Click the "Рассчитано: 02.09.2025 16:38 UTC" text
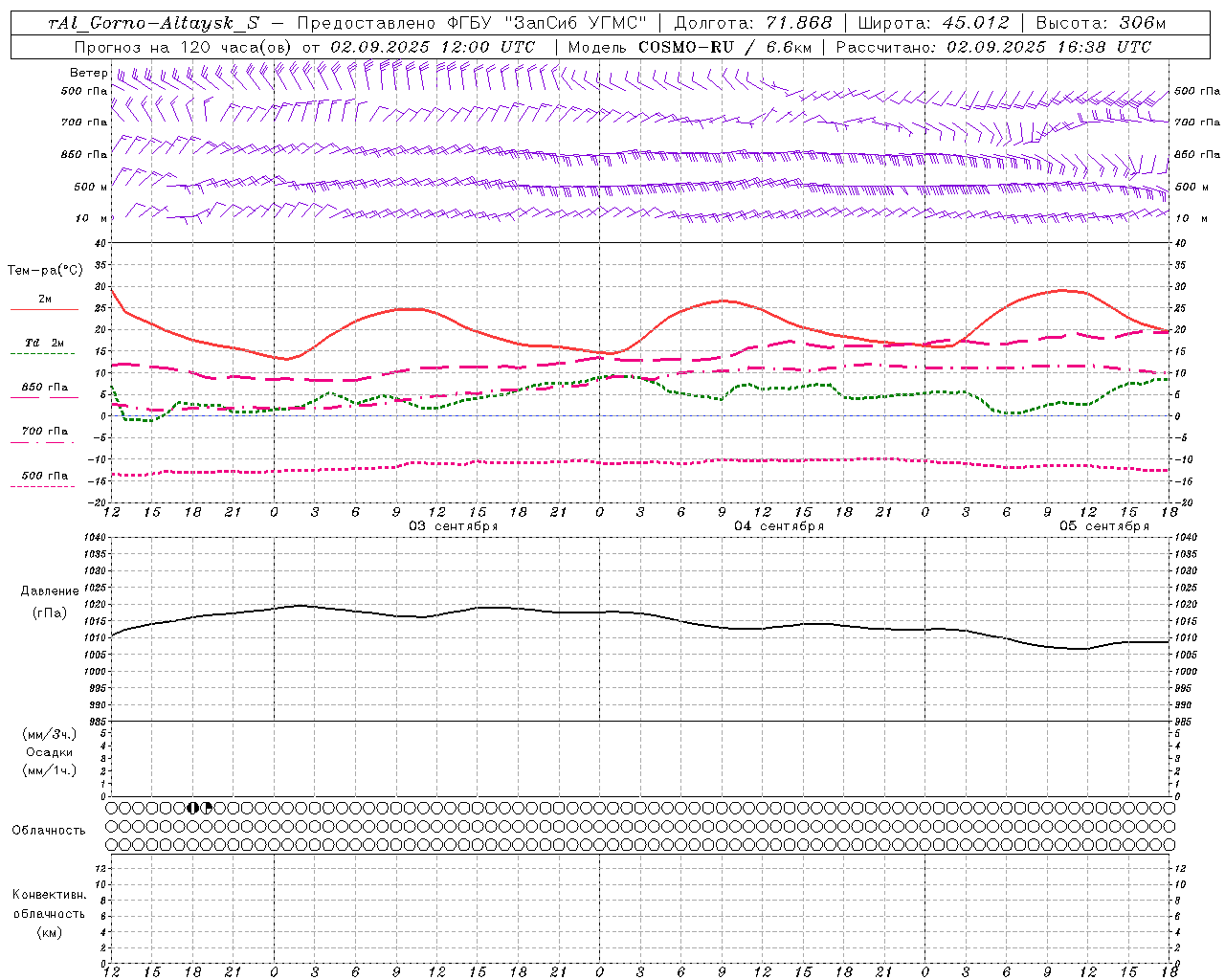 994,47
